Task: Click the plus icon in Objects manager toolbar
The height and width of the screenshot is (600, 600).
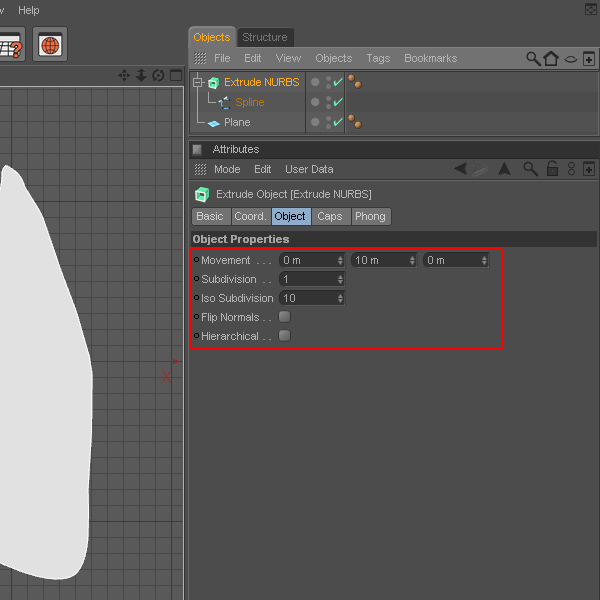Action: tap(589, 59)
